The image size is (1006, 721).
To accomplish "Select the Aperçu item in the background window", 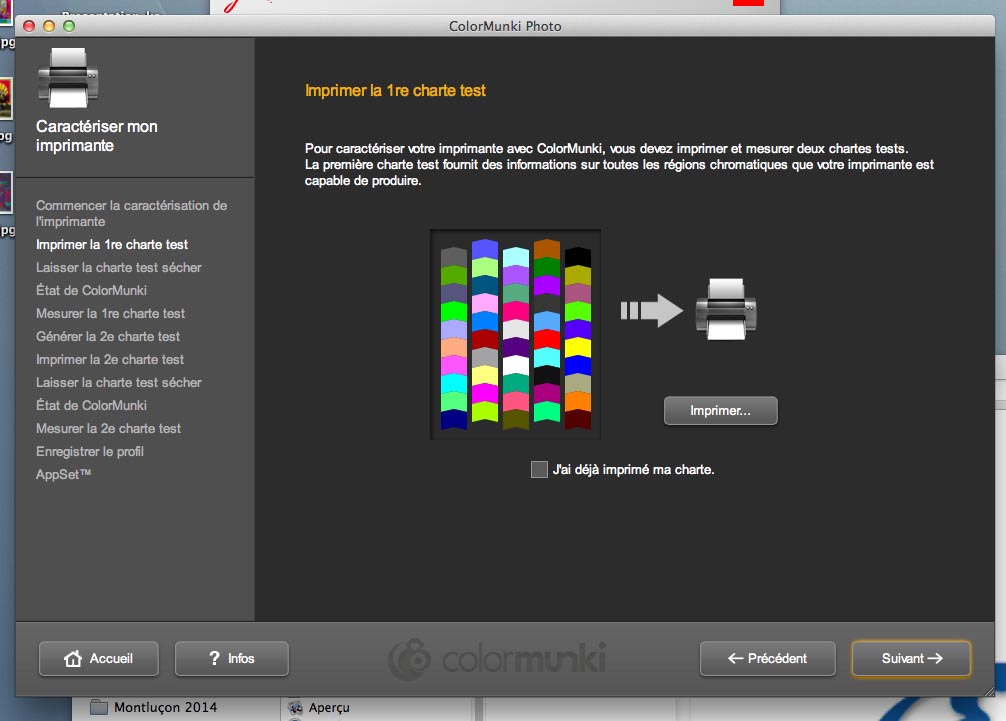I will coord(319,707).
